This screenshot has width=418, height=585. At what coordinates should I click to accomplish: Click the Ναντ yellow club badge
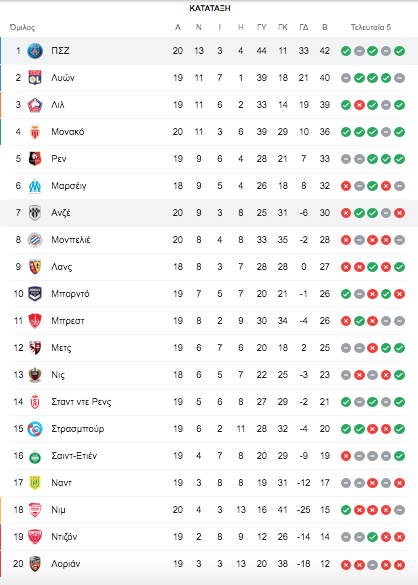coord(35,483)
